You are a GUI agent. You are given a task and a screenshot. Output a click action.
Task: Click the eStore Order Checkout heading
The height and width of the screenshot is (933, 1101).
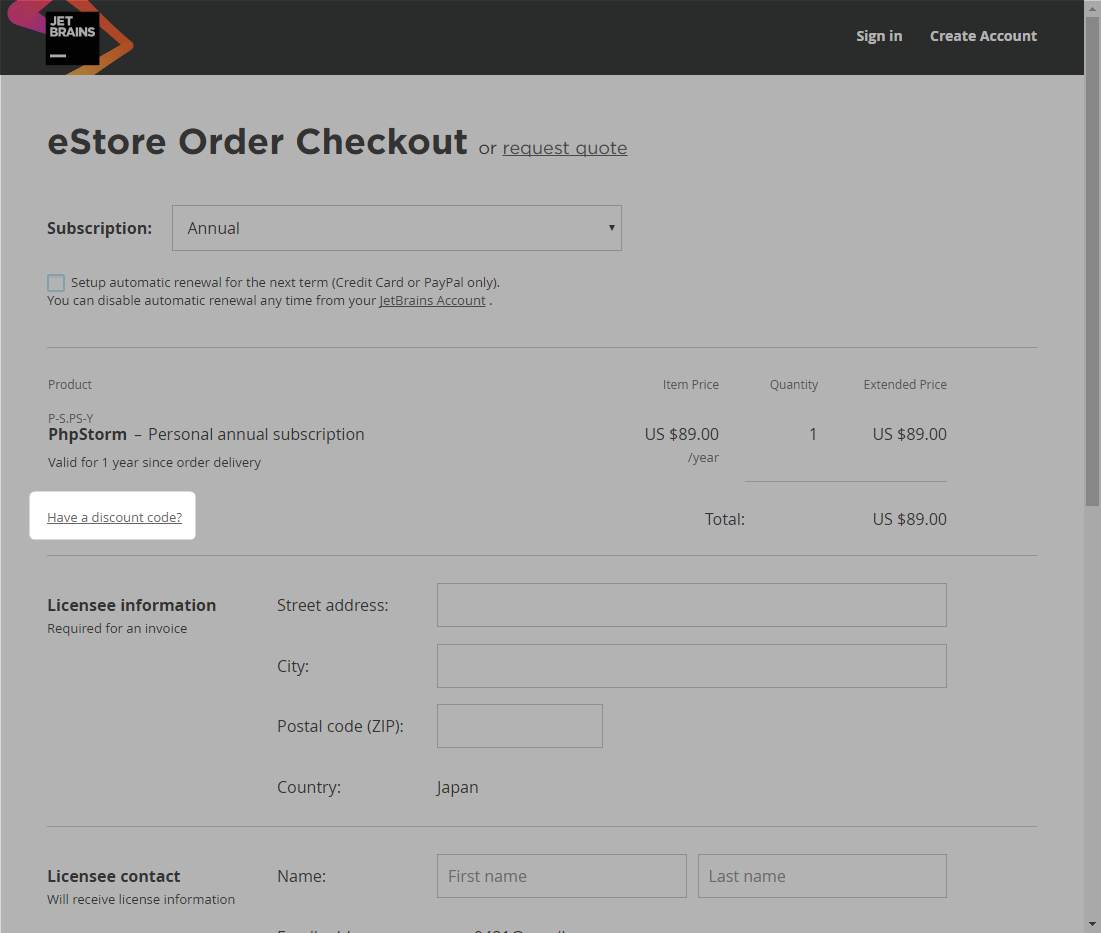[257, 142]
